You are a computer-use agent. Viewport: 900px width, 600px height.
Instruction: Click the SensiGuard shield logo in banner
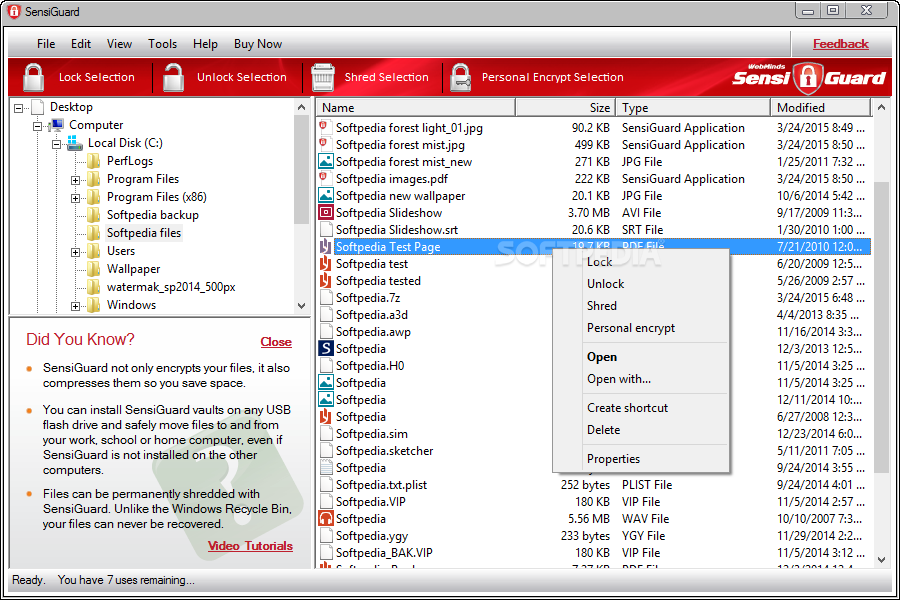(x=808, y=78)
